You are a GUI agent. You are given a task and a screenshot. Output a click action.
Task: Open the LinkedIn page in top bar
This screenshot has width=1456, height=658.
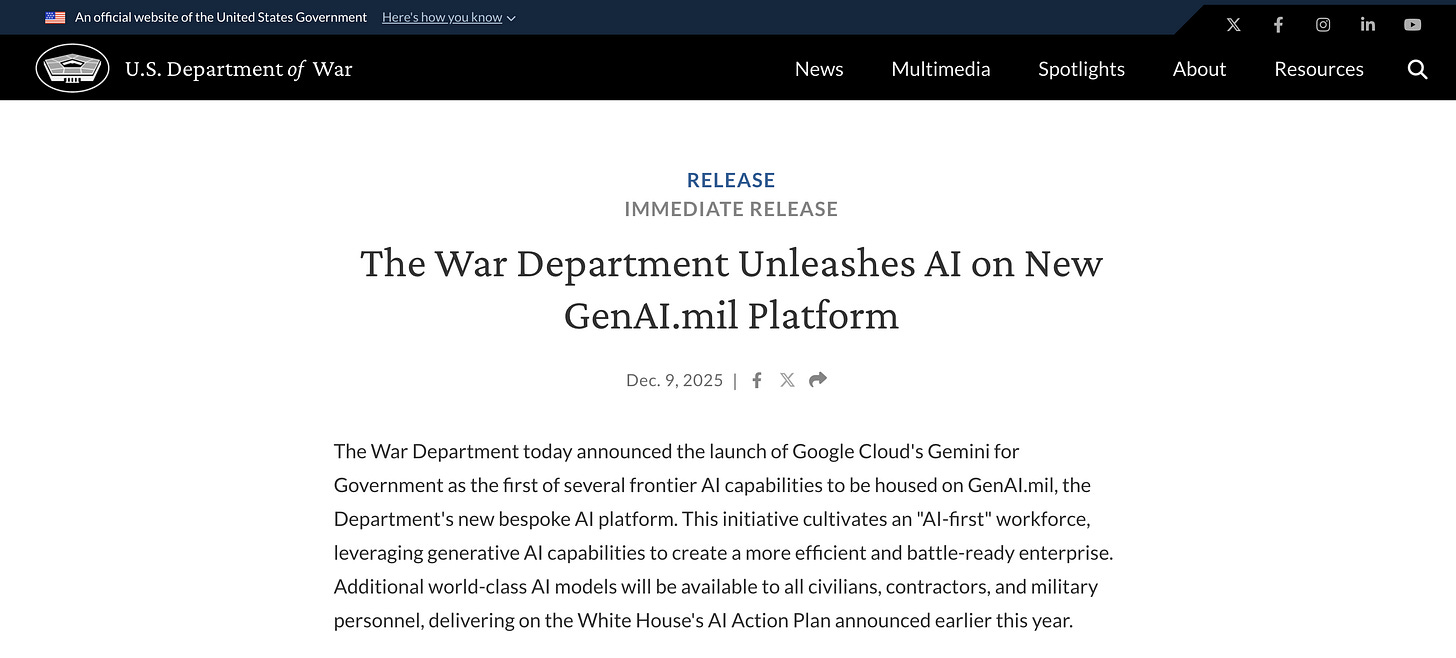1367,25
